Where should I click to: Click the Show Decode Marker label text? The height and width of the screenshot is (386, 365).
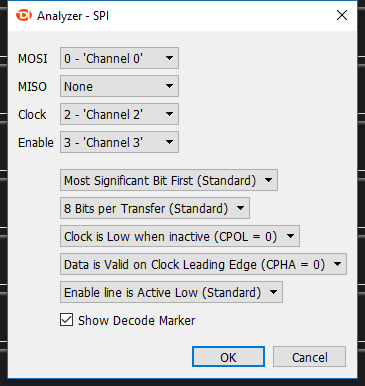pos(136,321)
